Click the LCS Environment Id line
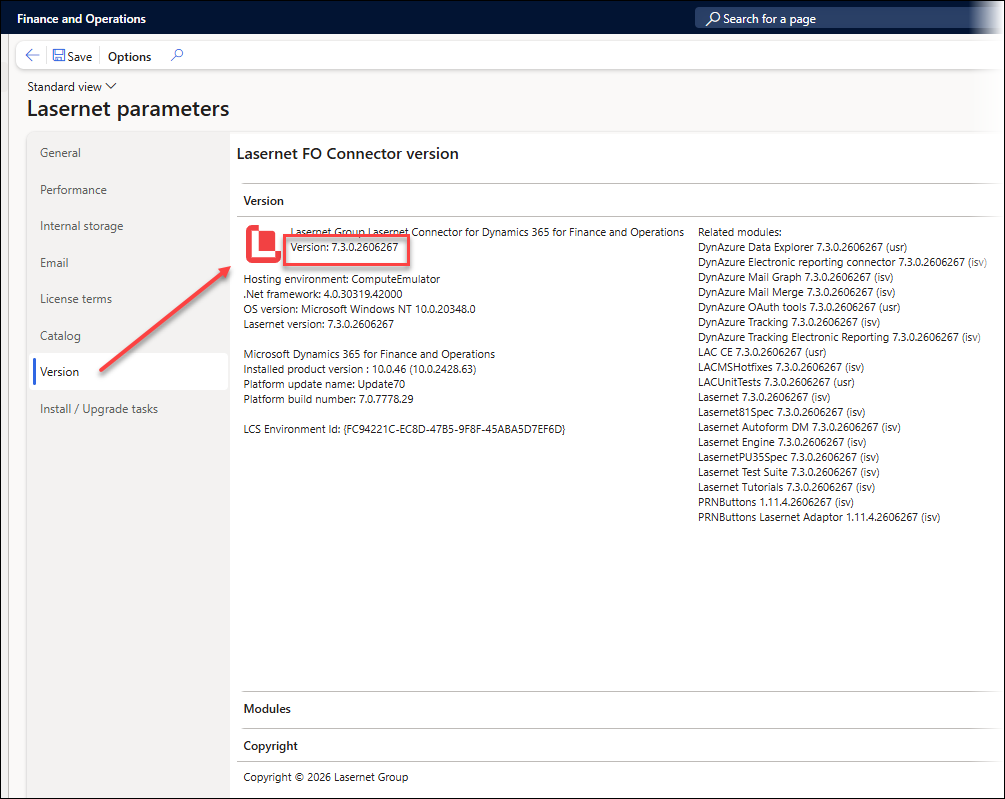Image resolution: width=1005 pixels, height=799 pixels. 404,429
